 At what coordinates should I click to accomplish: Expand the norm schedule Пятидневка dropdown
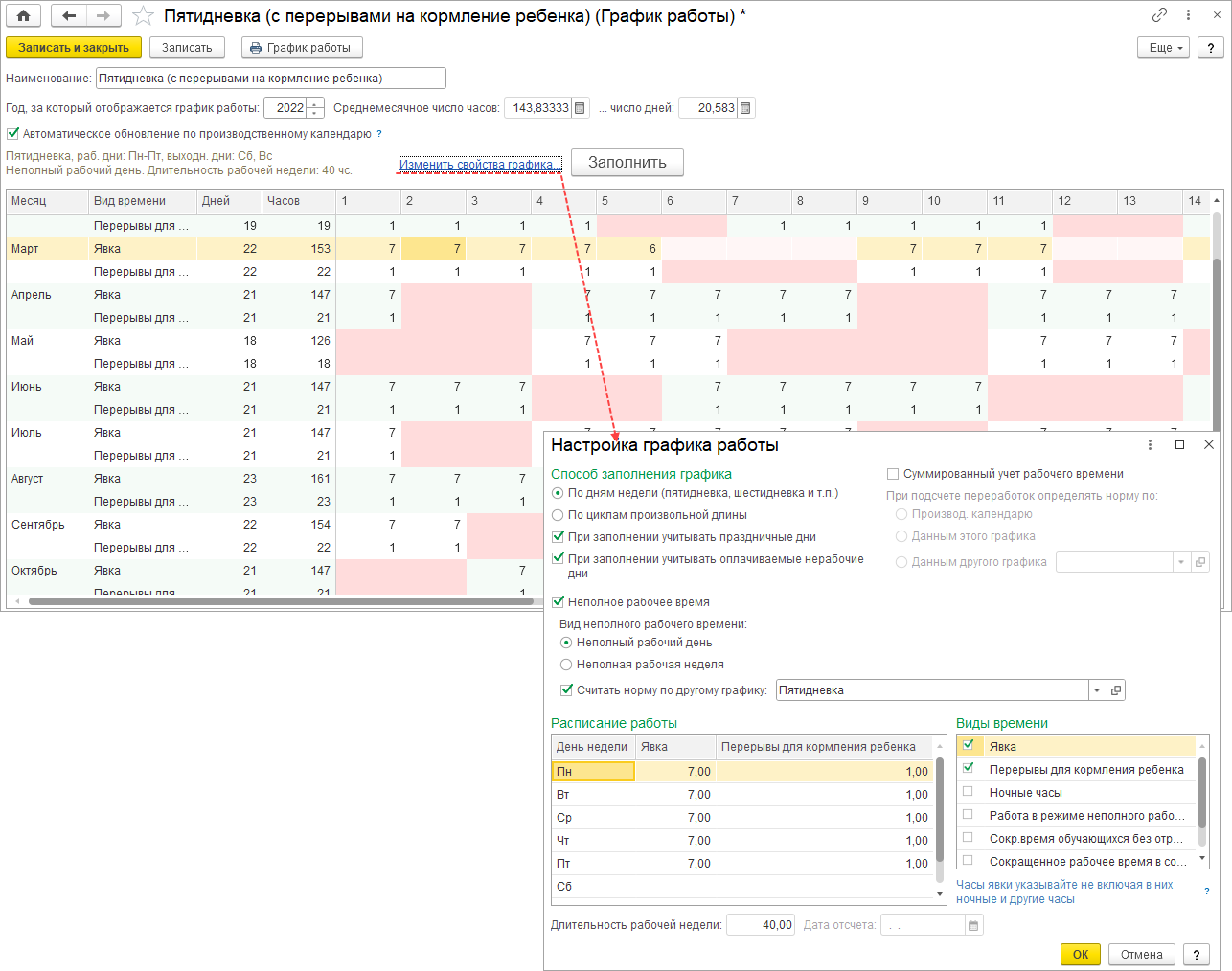coord(1097,690)
